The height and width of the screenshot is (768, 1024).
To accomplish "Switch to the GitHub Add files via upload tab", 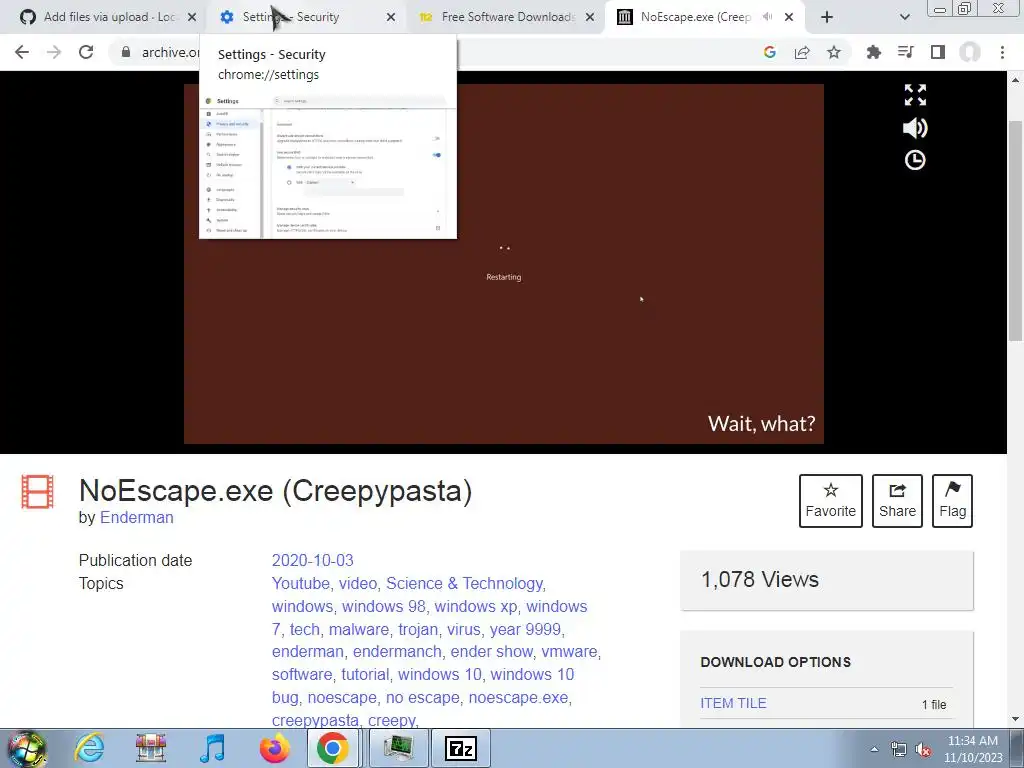I will click(x=103, y=17).
